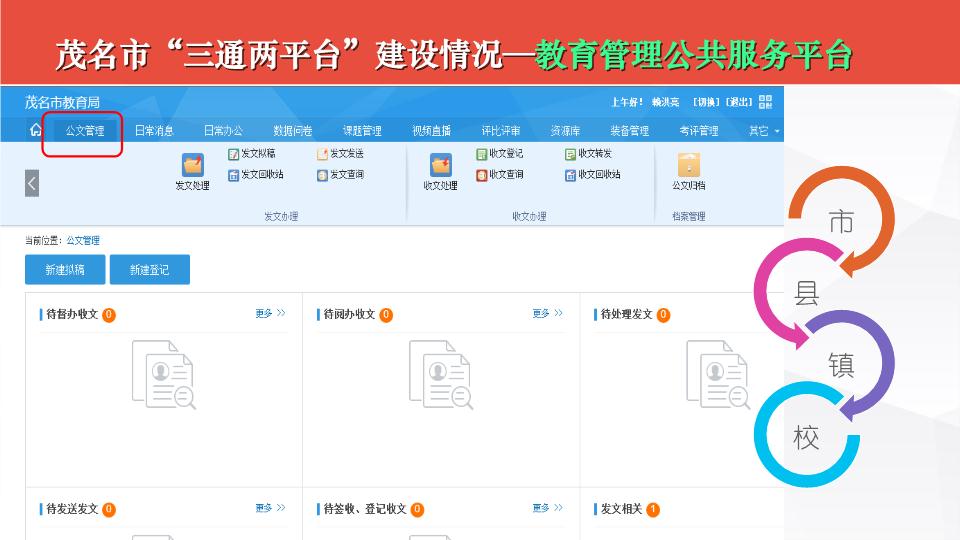Click the 新建登记 button
The width and height of the screenshot is (960, 540).
(x=149, y=270)
